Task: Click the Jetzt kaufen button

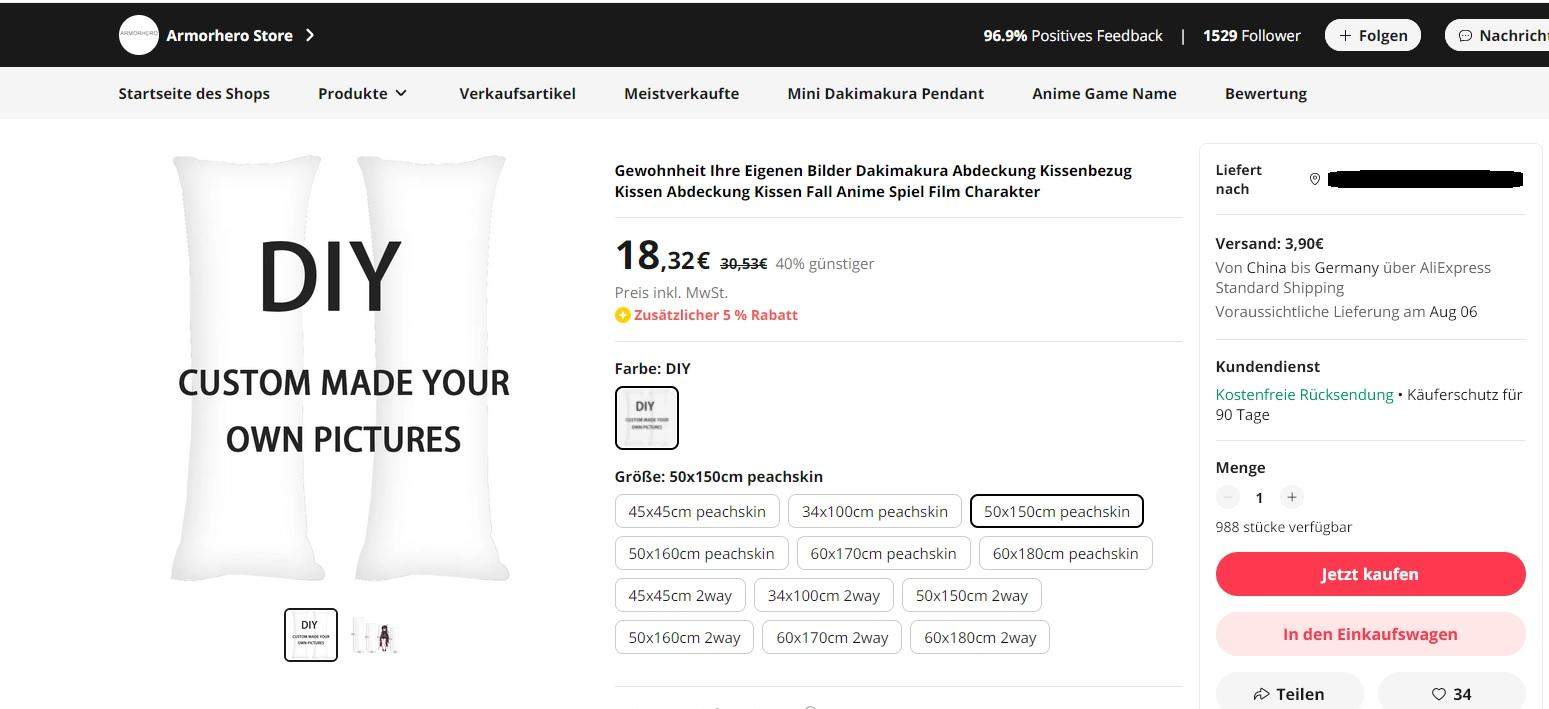Action: coord(1369,574)
